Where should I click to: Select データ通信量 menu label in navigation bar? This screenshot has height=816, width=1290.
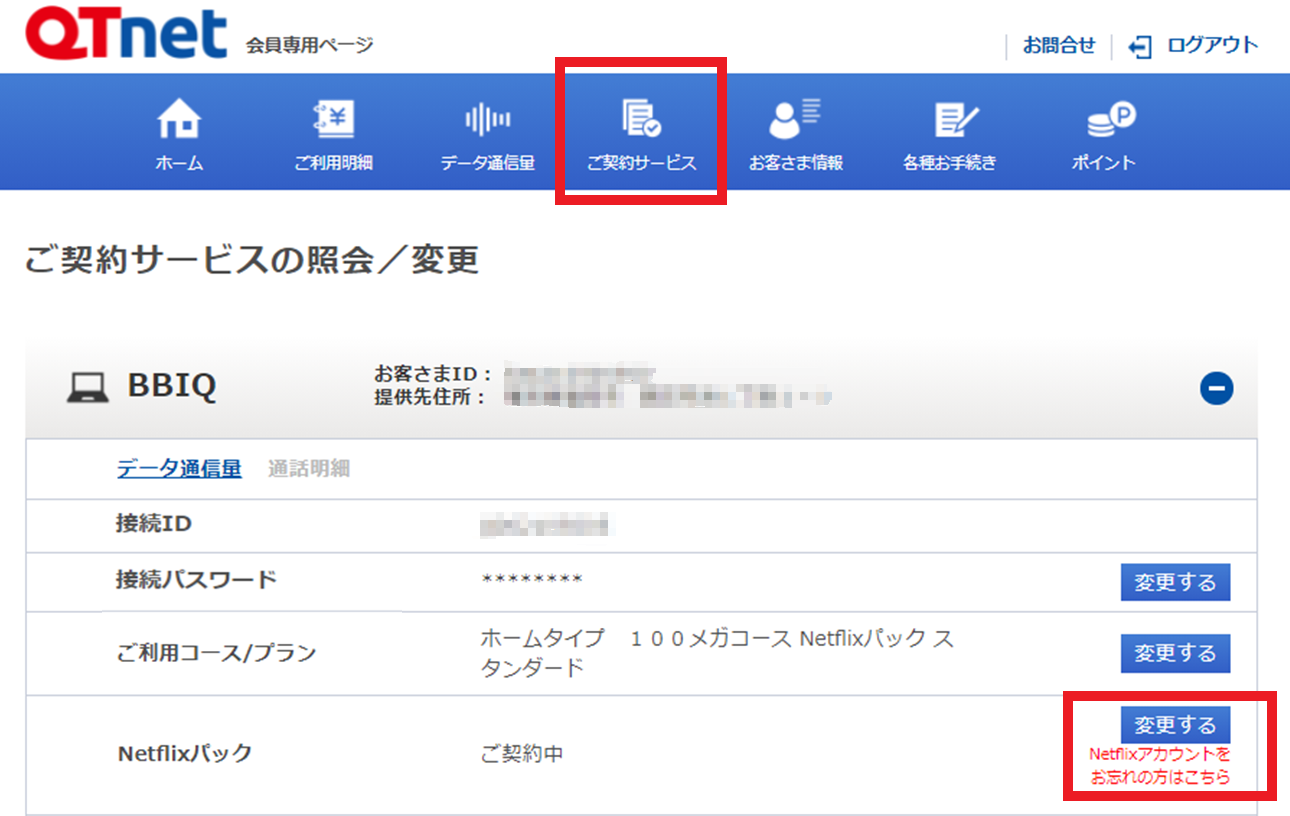click(488, 163)
